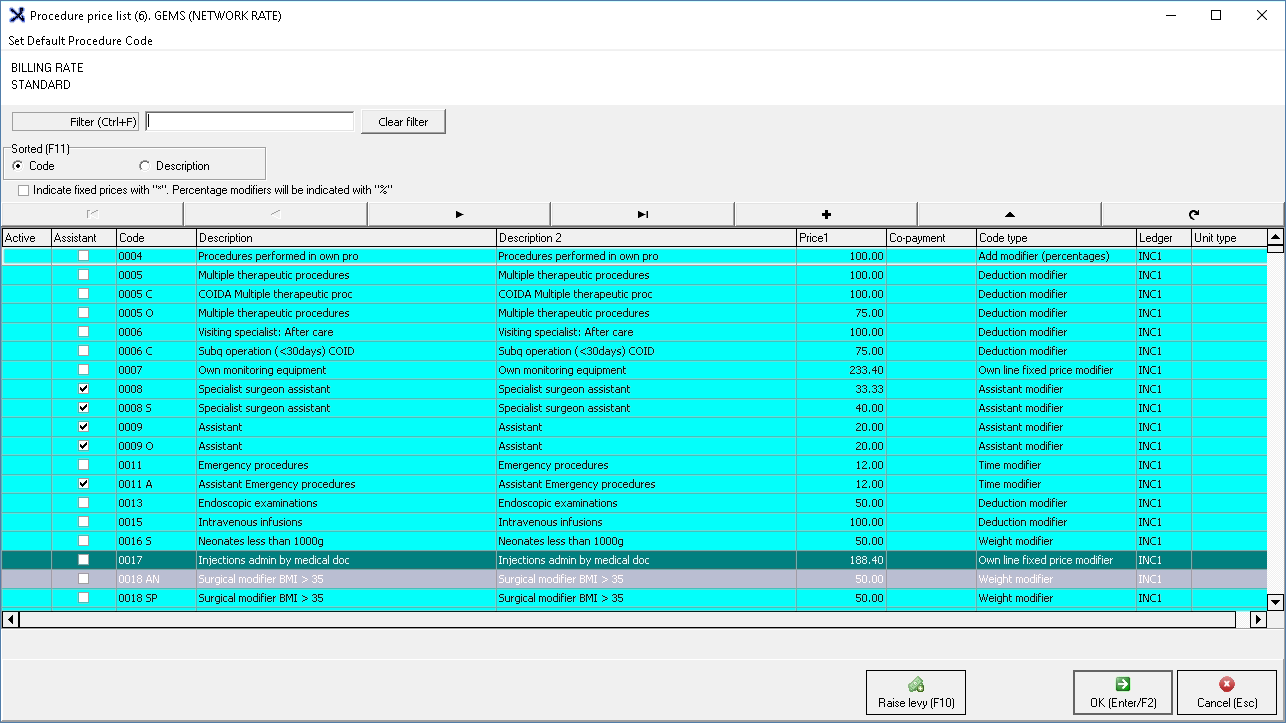Select the Description sort radio button

(145, 166)
